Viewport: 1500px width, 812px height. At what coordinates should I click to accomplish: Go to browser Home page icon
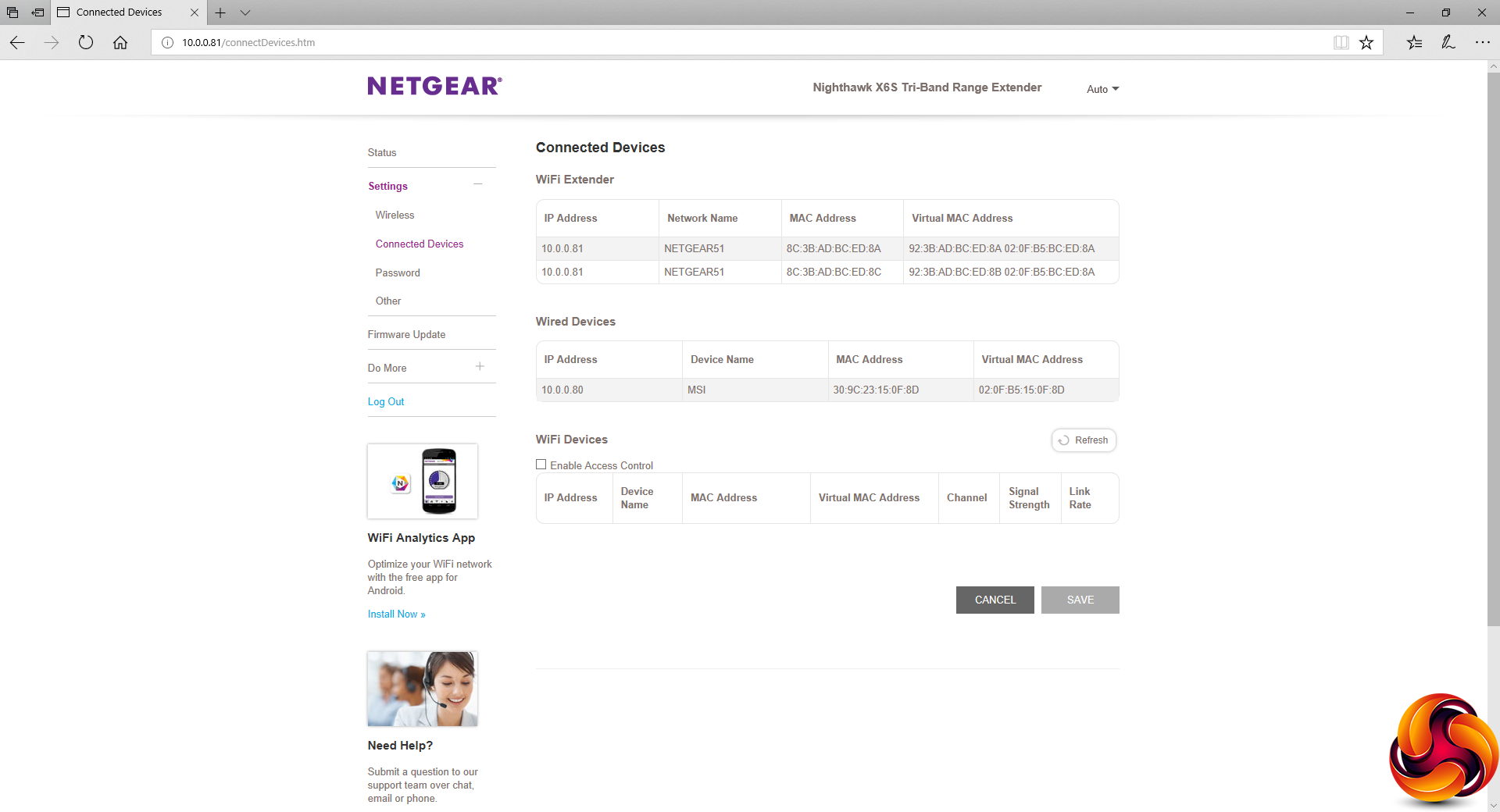120,42
